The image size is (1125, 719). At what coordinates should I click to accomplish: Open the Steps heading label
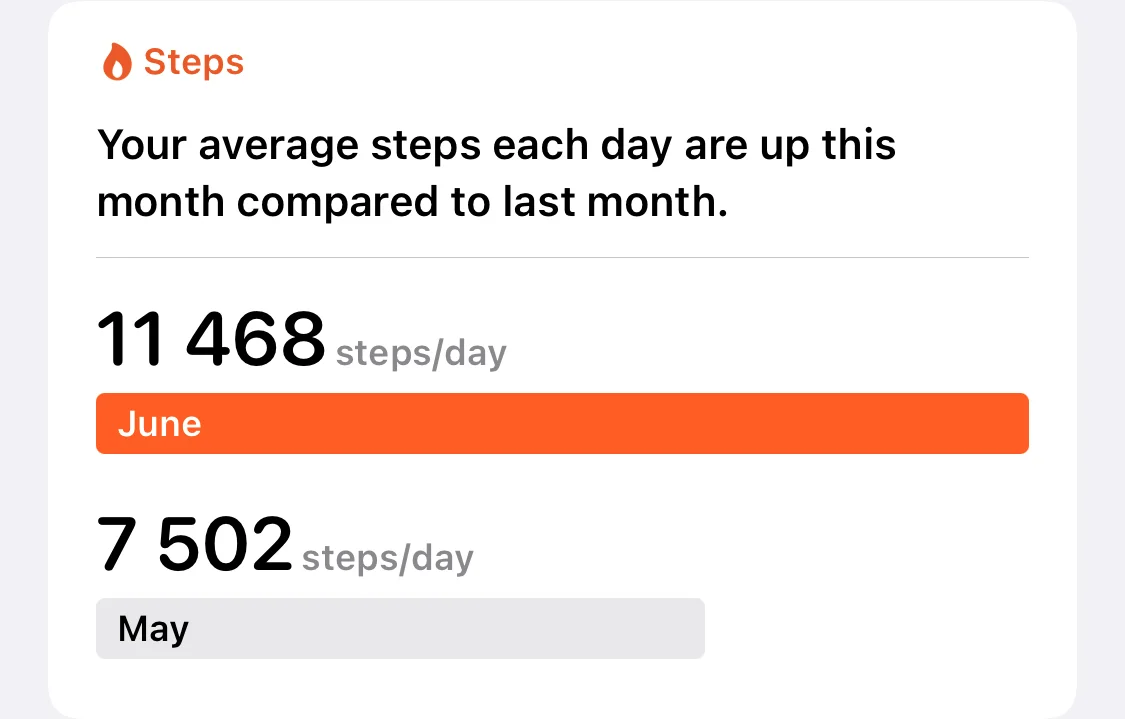[194, 62]
